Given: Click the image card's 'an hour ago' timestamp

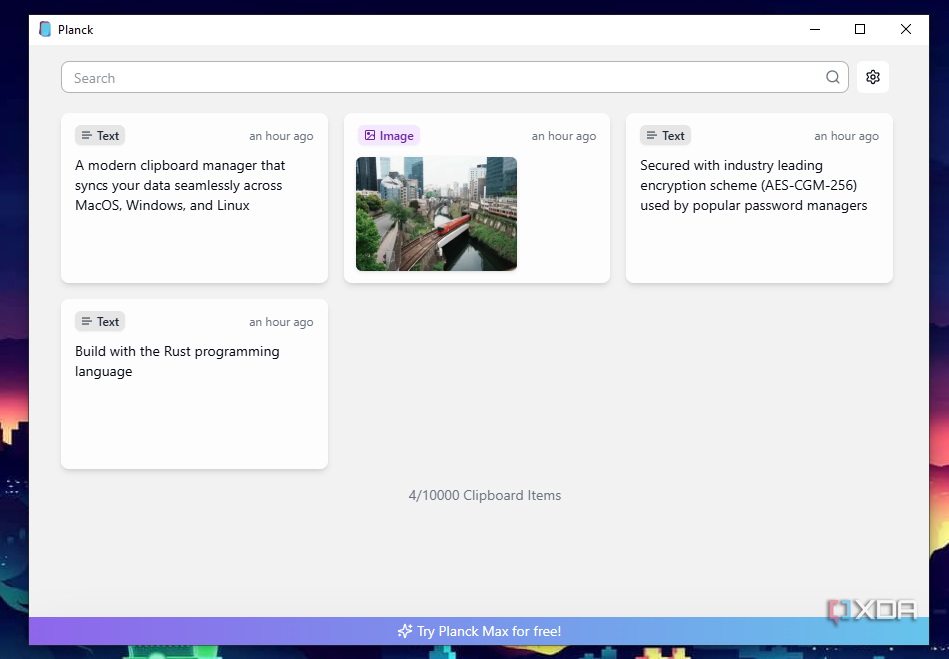Looking at the screenshot, I should pos(563,136).
